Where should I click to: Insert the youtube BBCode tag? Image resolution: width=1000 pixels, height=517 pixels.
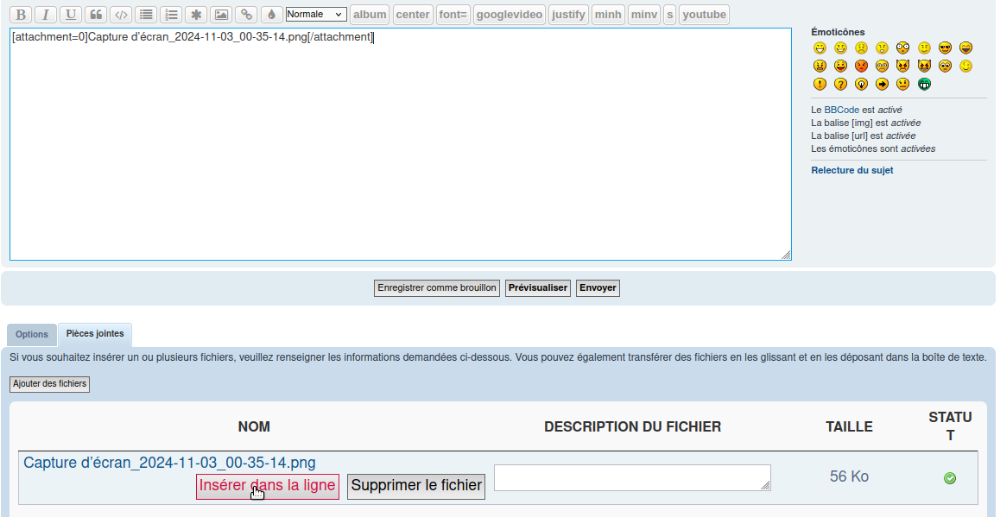[704, 15]
